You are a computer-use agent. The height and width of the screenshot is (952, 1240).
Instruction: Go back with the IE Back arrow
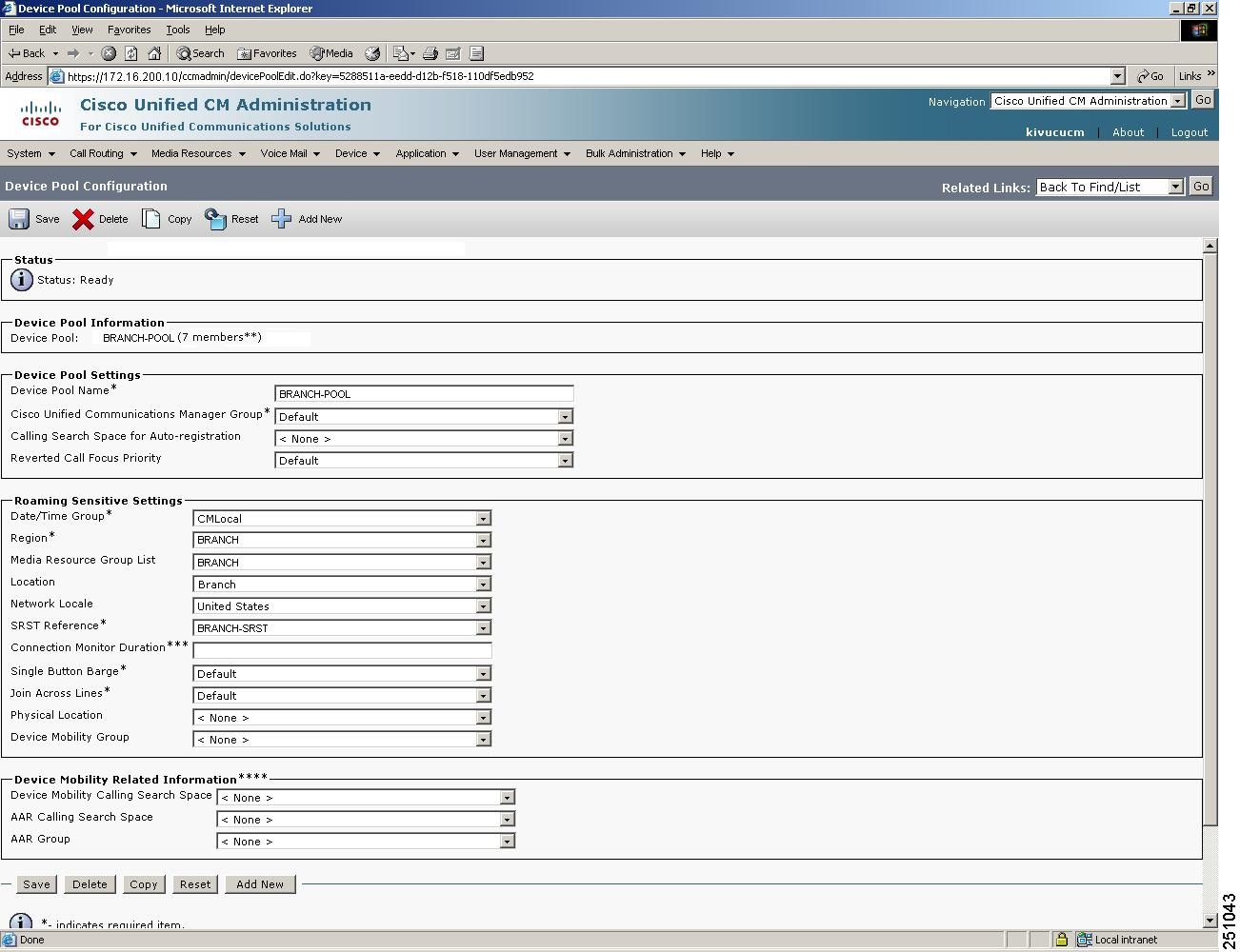click(27, 53)
